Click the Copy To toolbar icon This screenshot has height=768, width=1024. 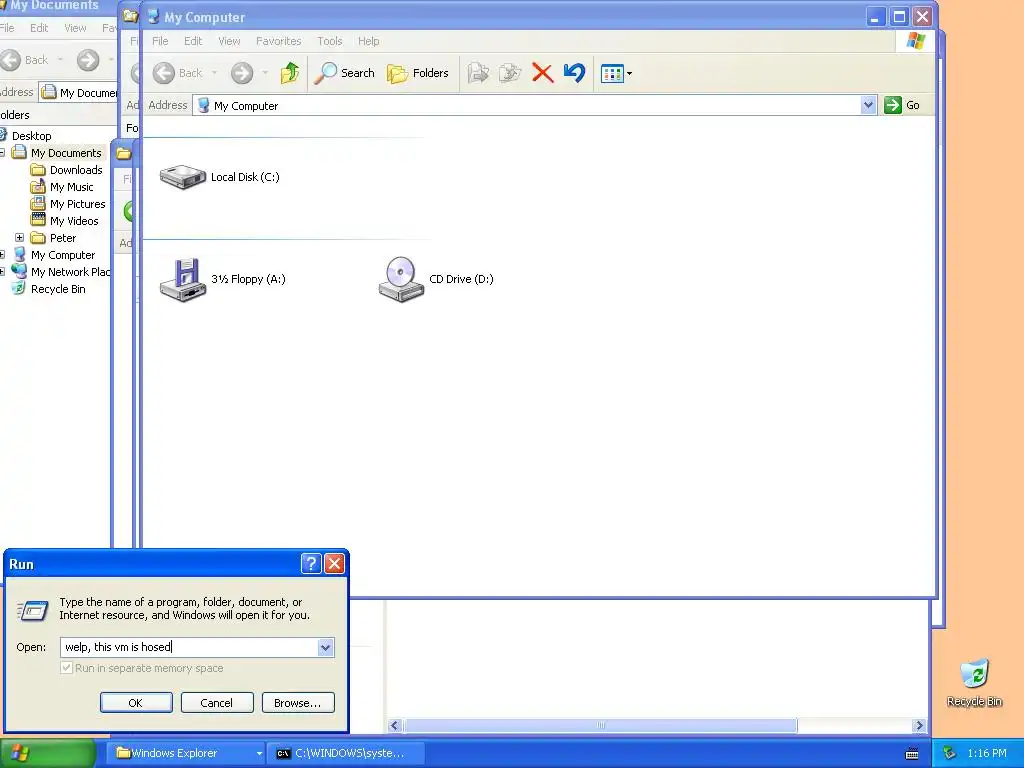coord(510,73)
